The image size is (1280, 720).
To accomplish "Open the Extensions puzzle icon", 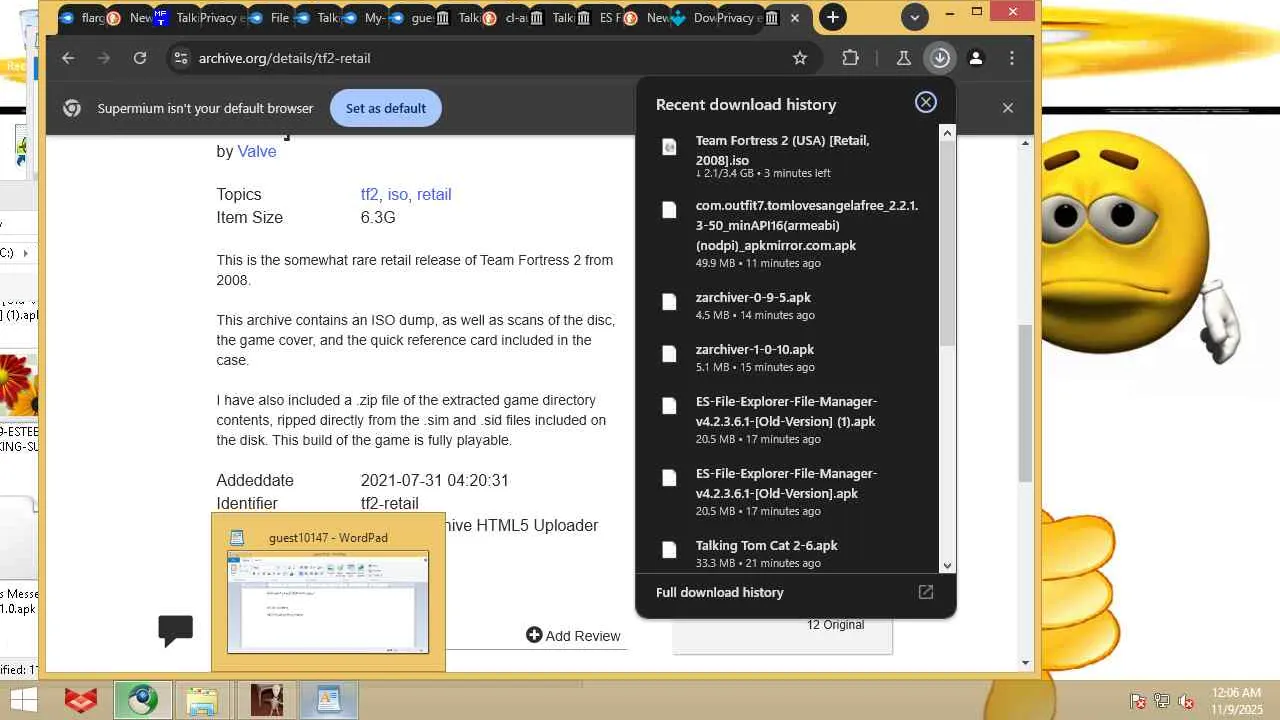I will 850,58.
